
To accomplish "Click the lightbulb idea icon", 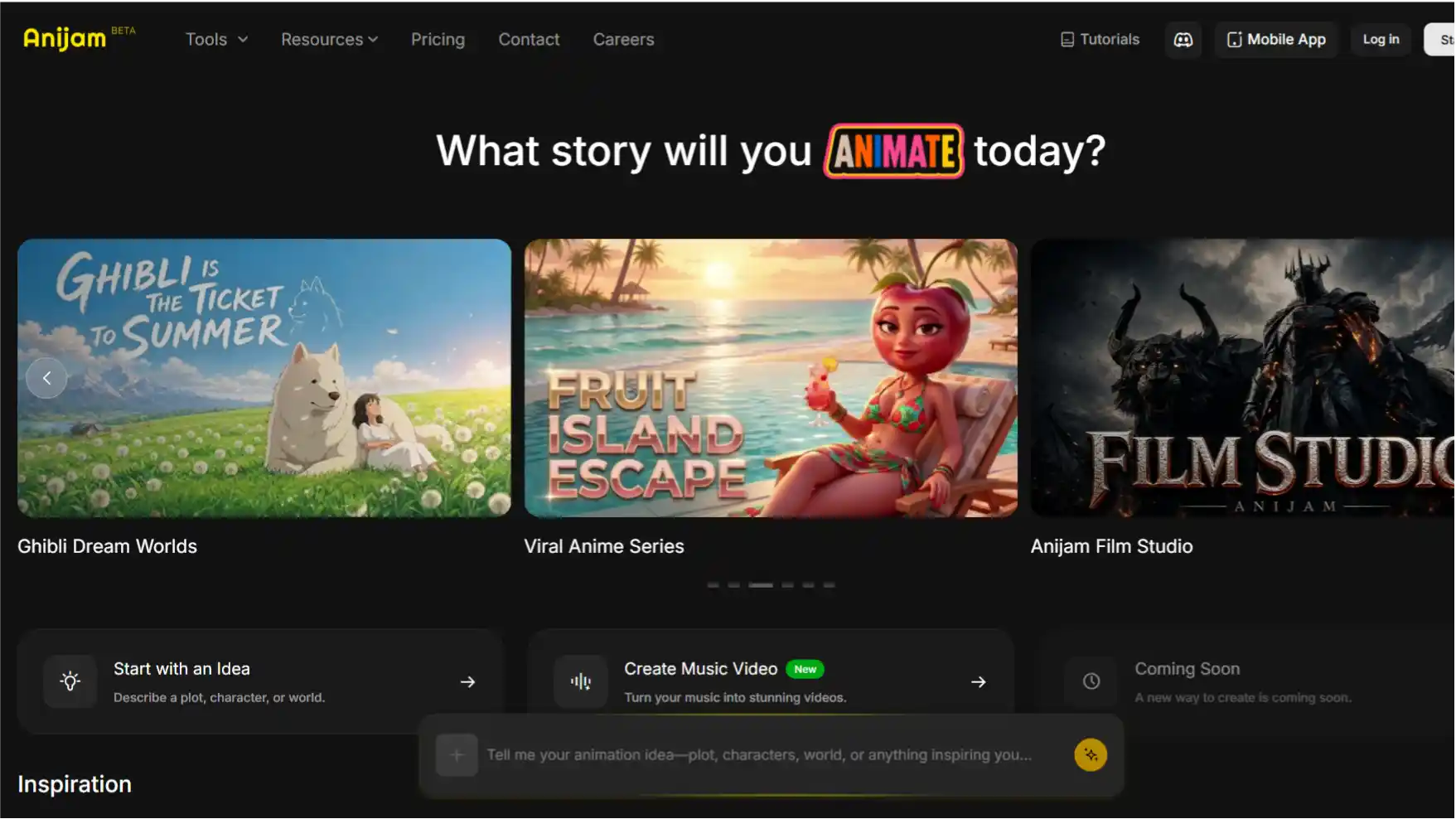I will point(70,681).
